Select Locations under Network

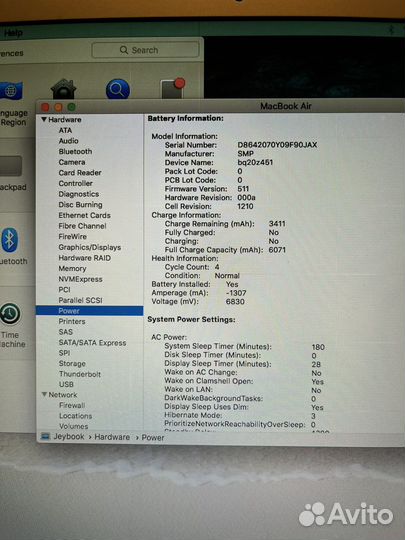coord(75,416)
